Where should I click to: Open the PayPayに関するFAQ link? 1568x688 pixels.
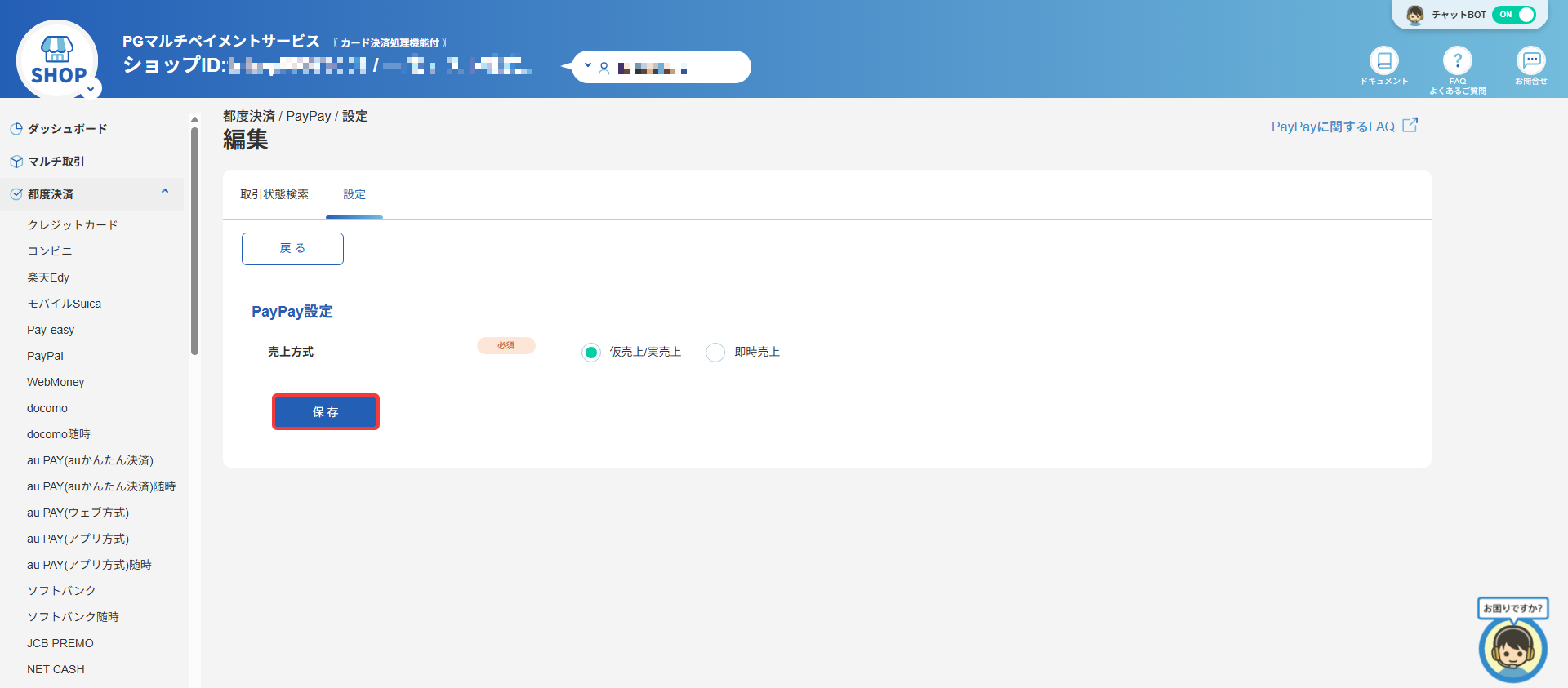pyautogui.click(x=1333, y=127)
